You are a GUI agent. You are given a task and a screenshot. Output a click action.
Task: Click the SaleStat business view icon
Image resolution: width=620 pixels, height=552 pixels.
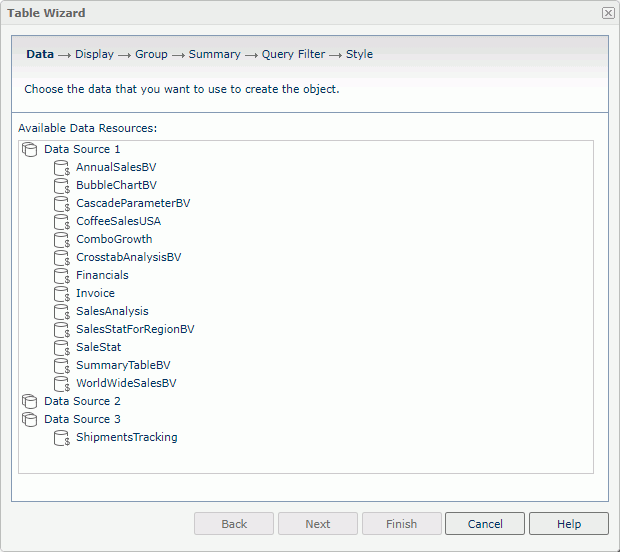pyautogui.click(x=62, y=348)
